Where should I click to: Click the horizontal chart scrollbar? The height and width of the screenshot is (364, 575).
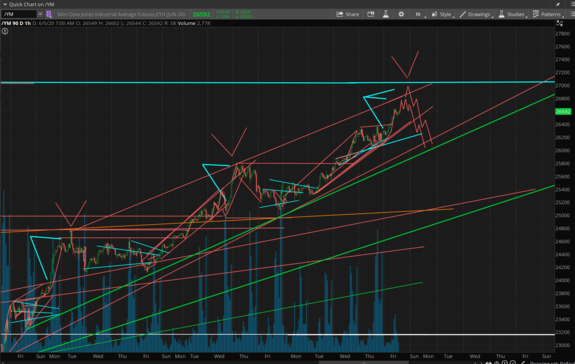pos(364,363)
